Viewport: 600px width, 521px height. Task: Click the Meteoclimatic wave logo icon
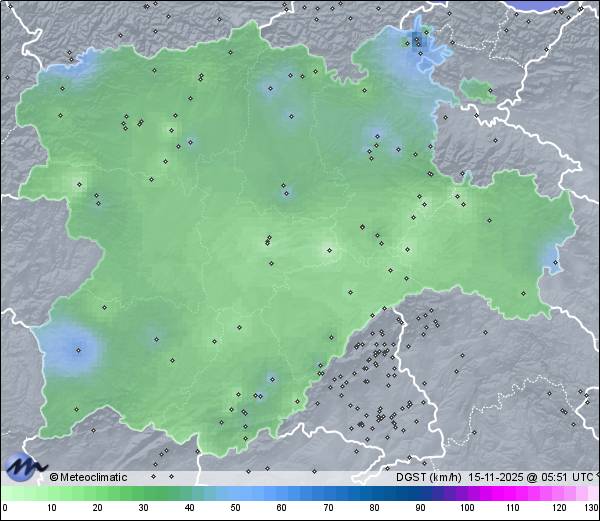tap(24, 467)
